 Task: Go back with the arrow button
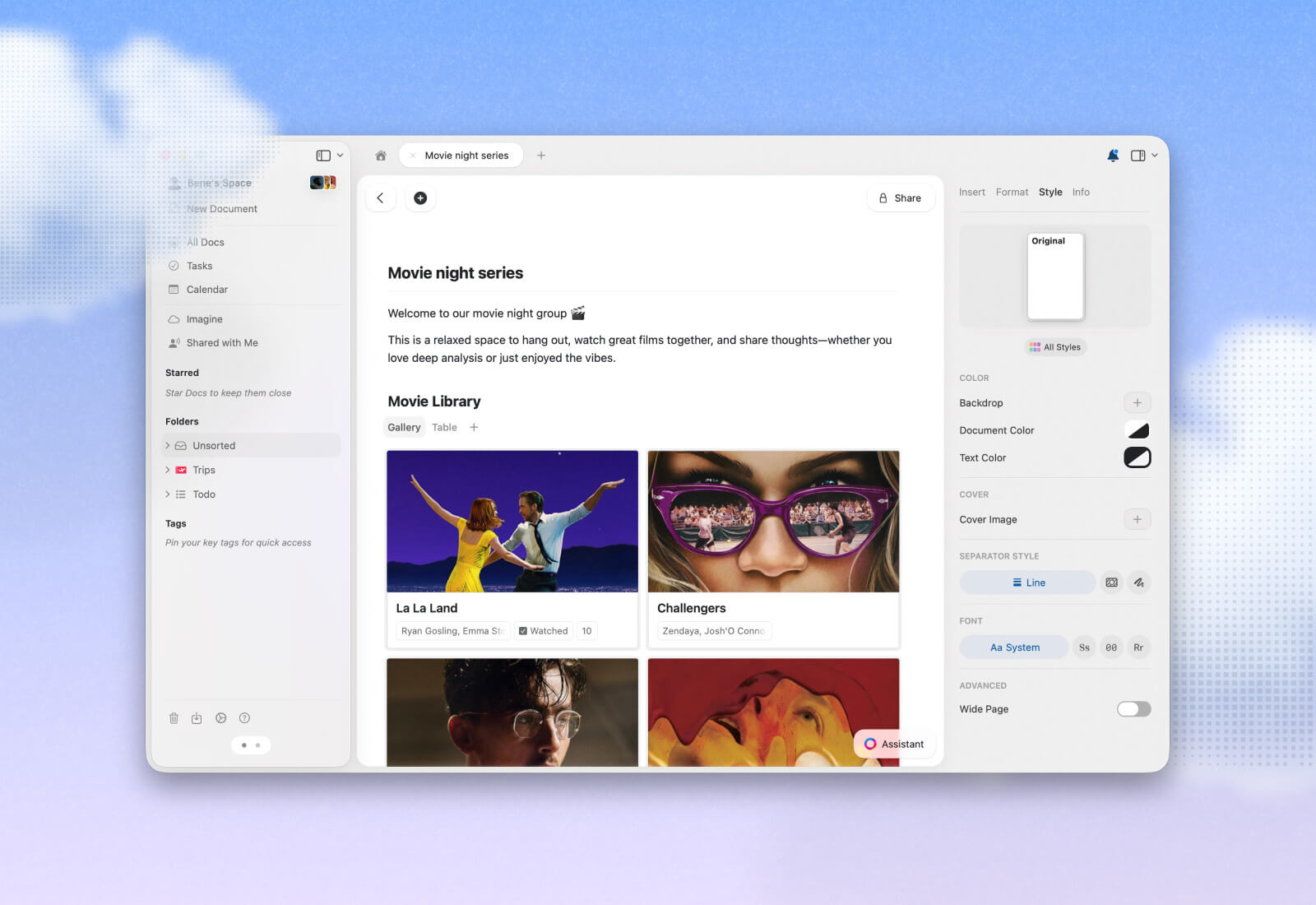click(x=380, y=198)
